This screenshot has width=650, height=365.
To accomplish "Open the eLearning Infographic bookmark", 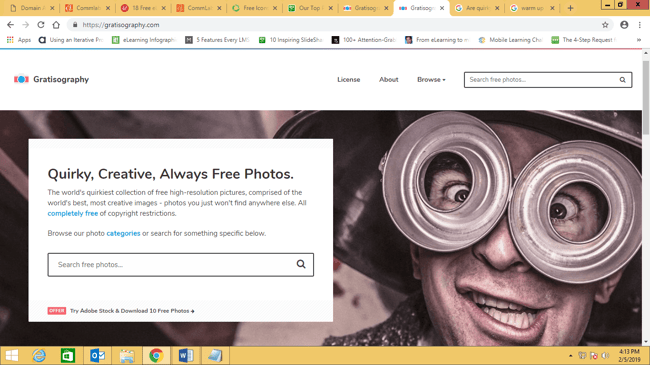I will tap(144, 40).
